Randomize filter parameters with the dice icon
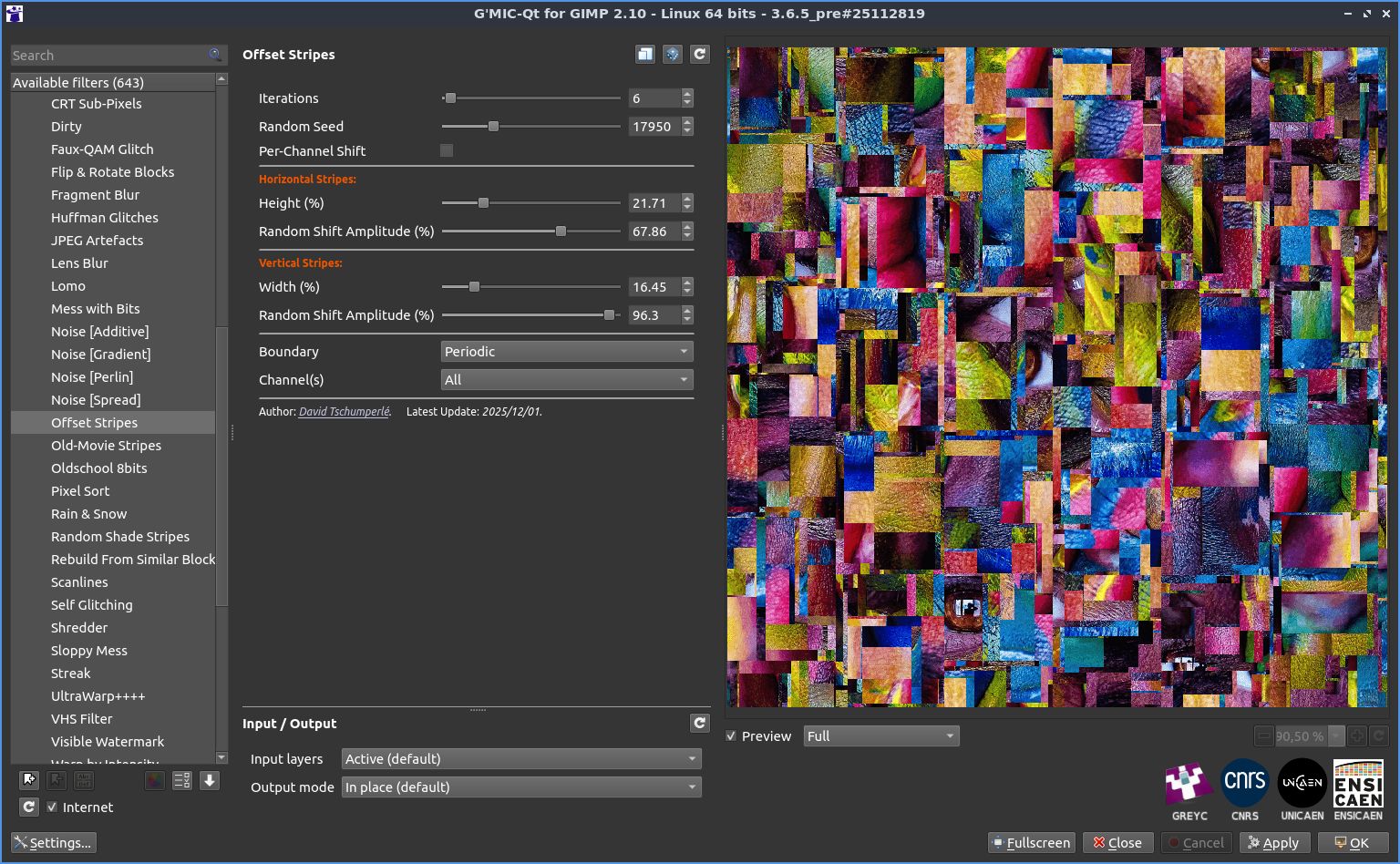 [672, 55]
